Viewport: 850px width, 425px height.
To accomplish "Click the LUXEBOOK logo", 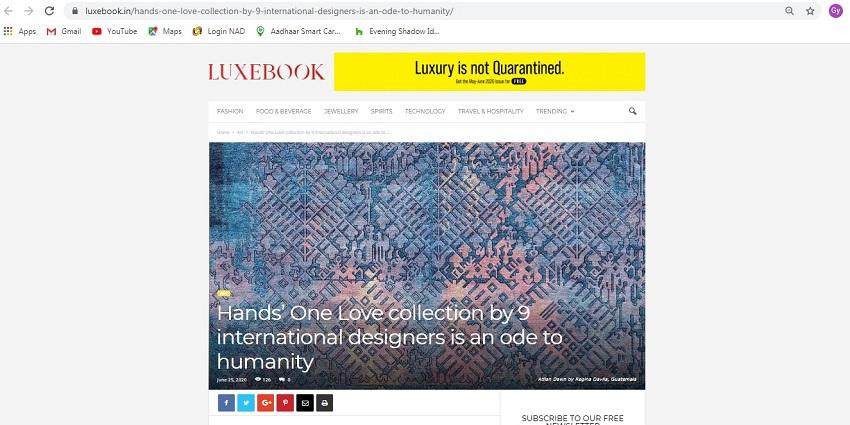I will pyautogui.click(x=266, y=72).
